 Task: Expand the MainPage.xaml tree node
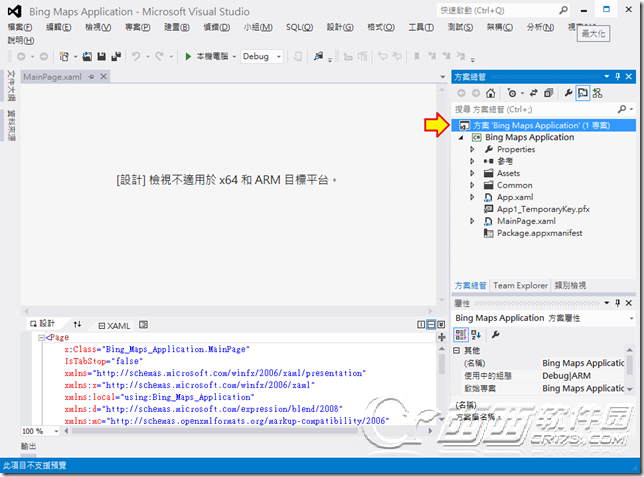coord(472,221)
